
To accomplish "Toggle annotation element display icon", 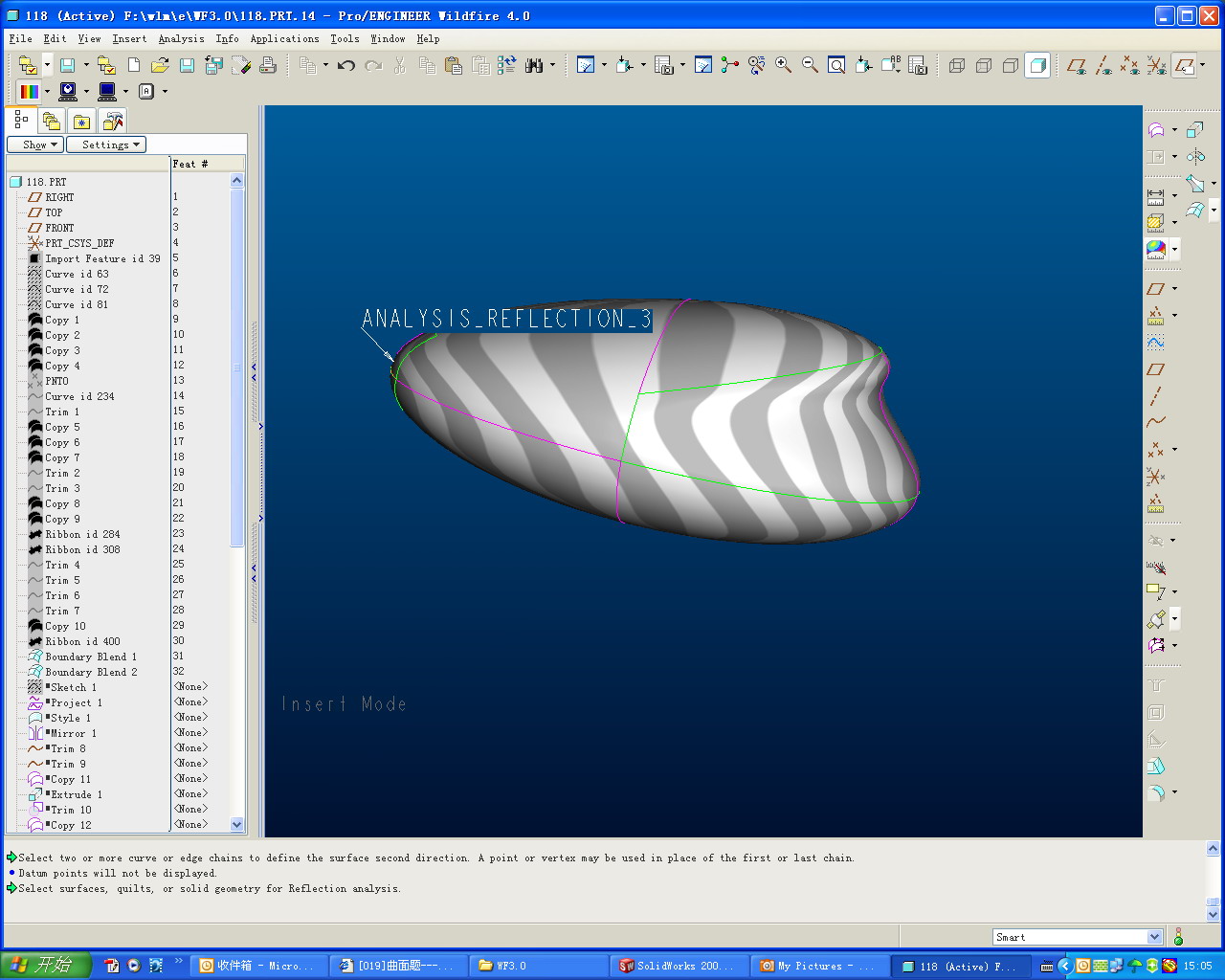I will [x=1185, y=65].
